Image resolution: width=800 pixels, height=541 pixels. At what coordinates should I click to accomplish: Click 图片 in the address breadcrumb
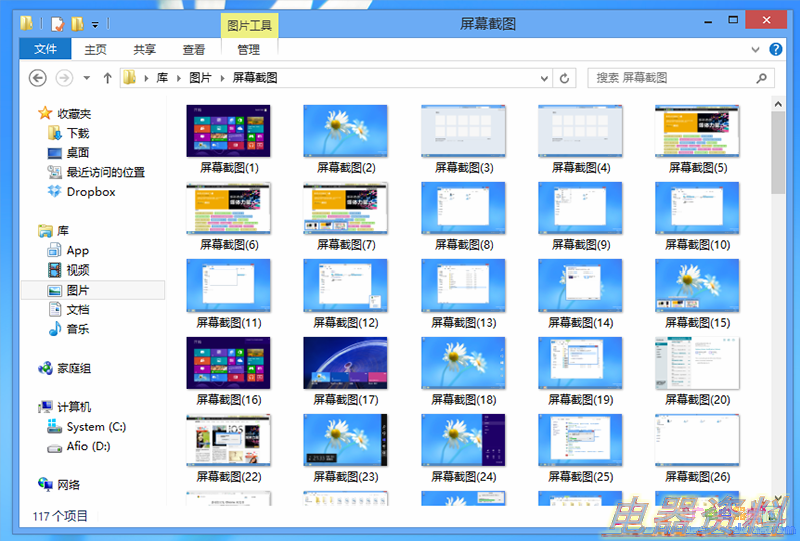coord(200,78)
